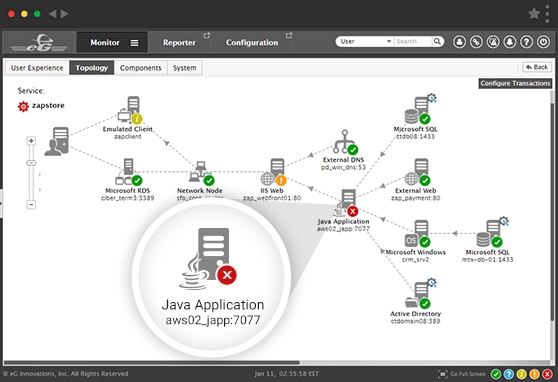Click the red zapstore service gear icon

[x=23, y=106]
